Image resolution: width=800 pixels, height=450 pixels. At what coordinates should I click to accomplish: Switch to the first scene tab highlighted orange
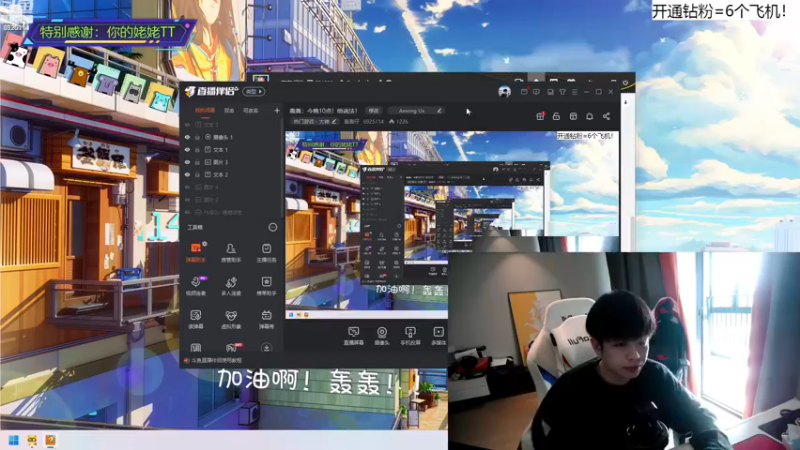coord(205,110)
